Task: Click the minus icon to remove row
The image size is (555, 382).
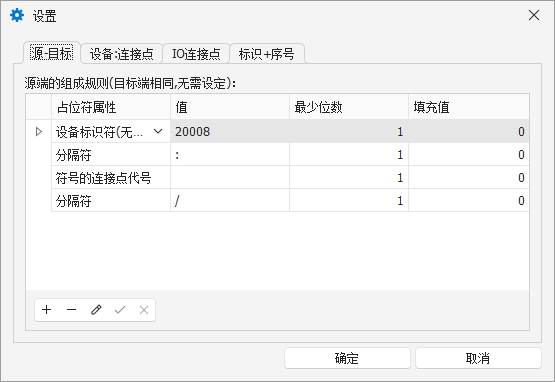Action: [71, 310]
